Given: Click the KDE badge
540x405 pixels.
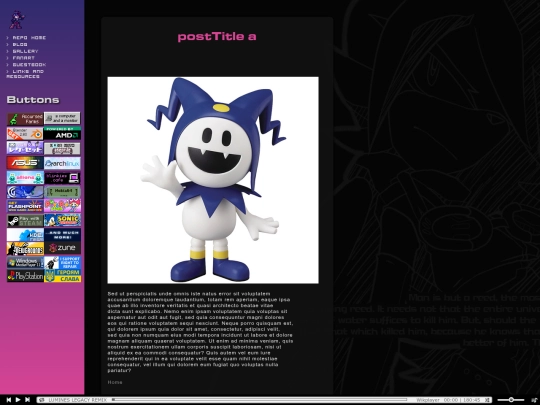Looking at the screenshot, I should click(x=25, y=235).
